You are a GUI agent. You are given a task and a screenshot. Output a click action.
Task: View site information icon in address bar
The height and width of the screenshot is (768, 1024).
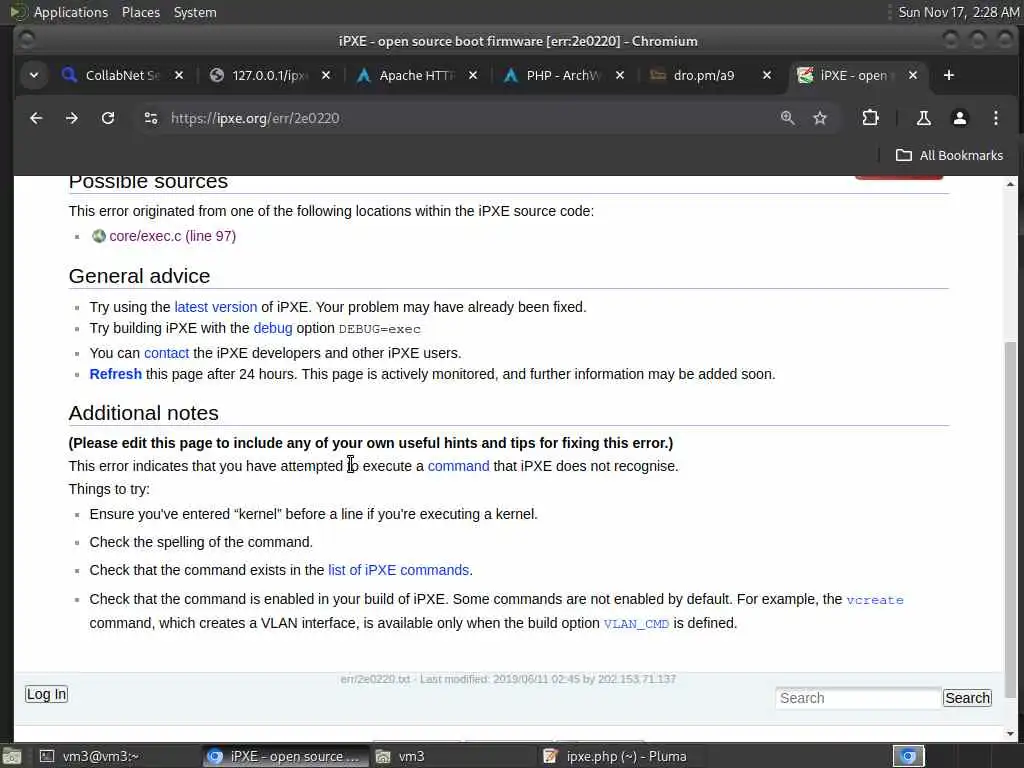(151, 118)
